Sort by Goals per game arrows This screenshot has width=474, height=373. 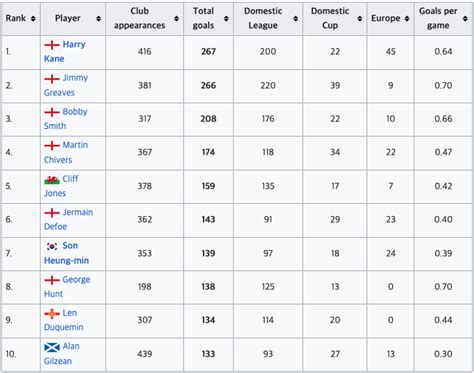[x=465, y=19]
